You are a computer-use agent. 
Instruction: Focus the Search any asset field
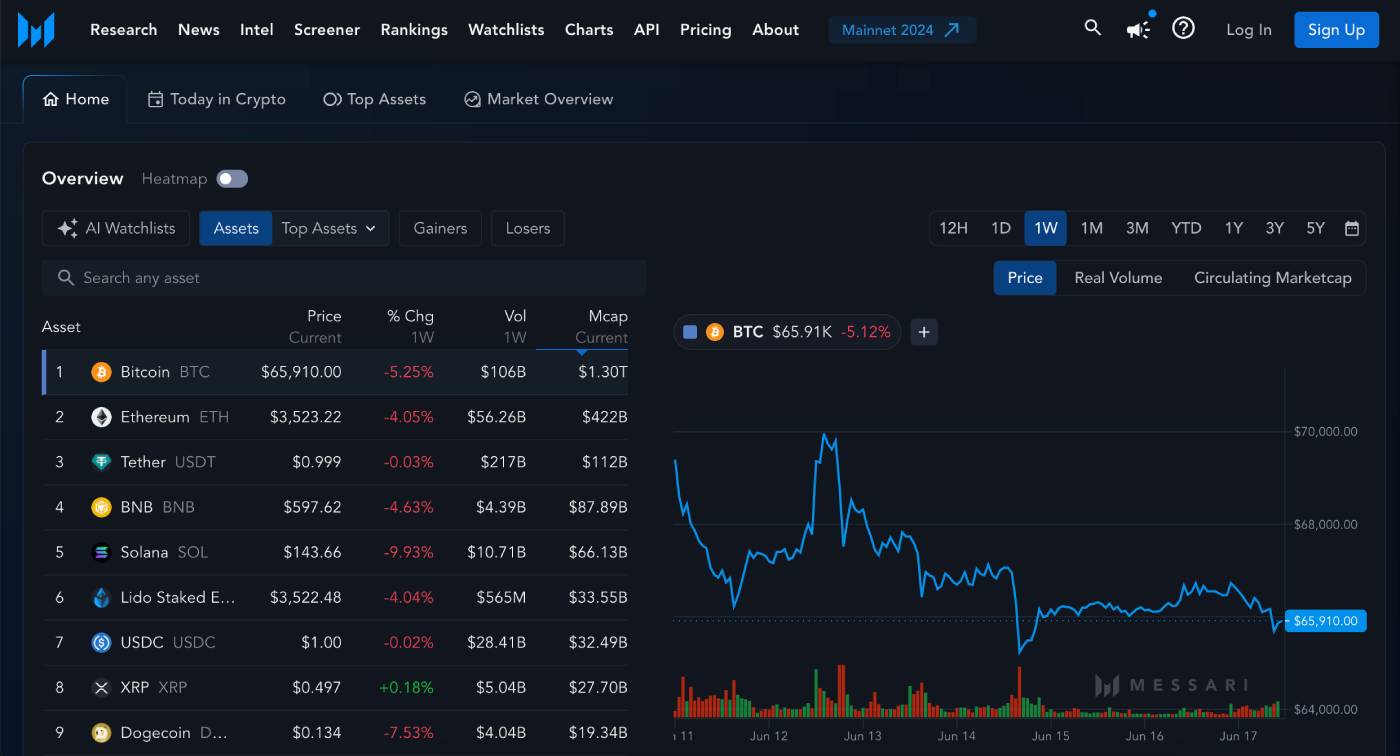[x=344, y=278]
